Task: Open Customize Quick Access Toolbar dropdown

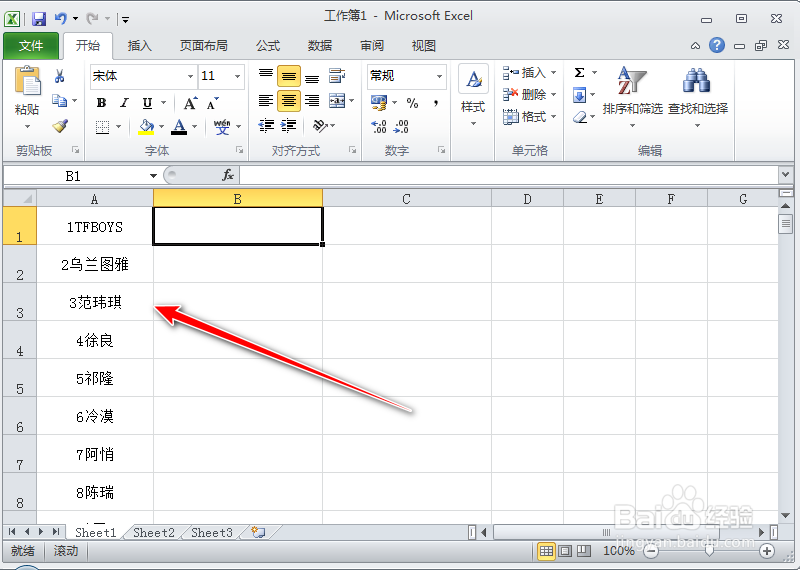Action: click(125, 20)
